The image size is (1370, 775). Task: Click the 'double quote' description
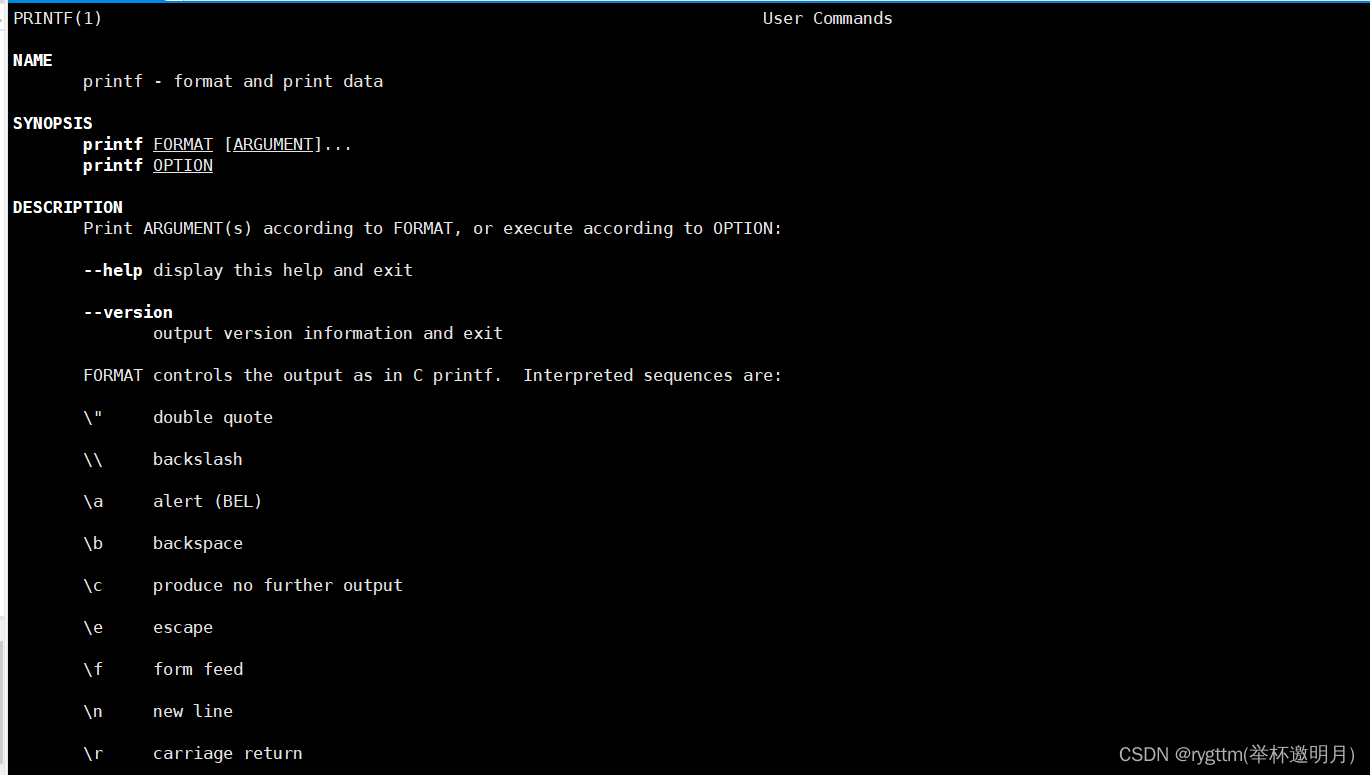[x=213, y=417]
